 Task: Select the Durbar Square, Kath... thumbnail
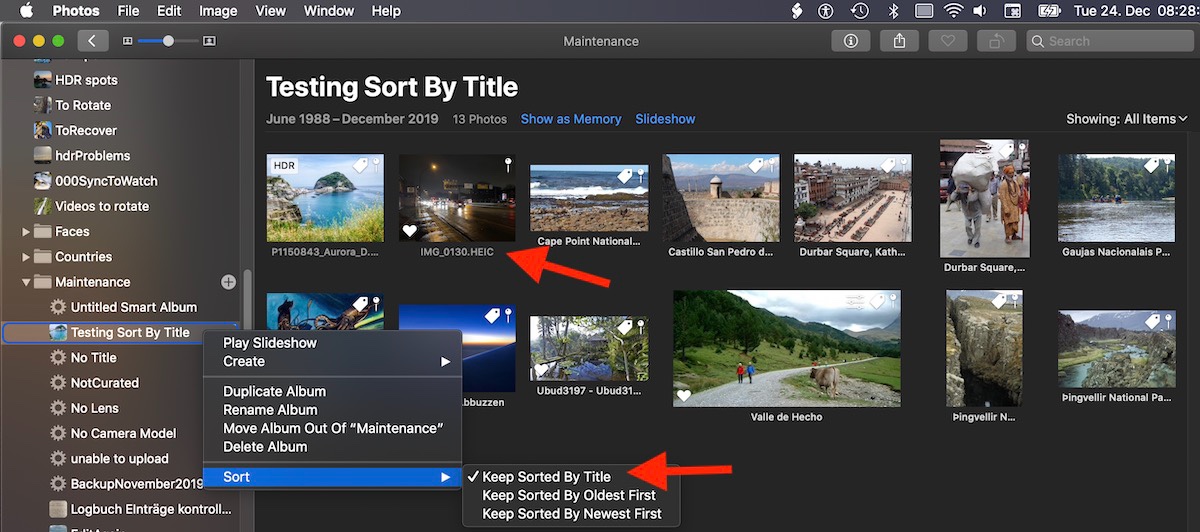point(853,198)
